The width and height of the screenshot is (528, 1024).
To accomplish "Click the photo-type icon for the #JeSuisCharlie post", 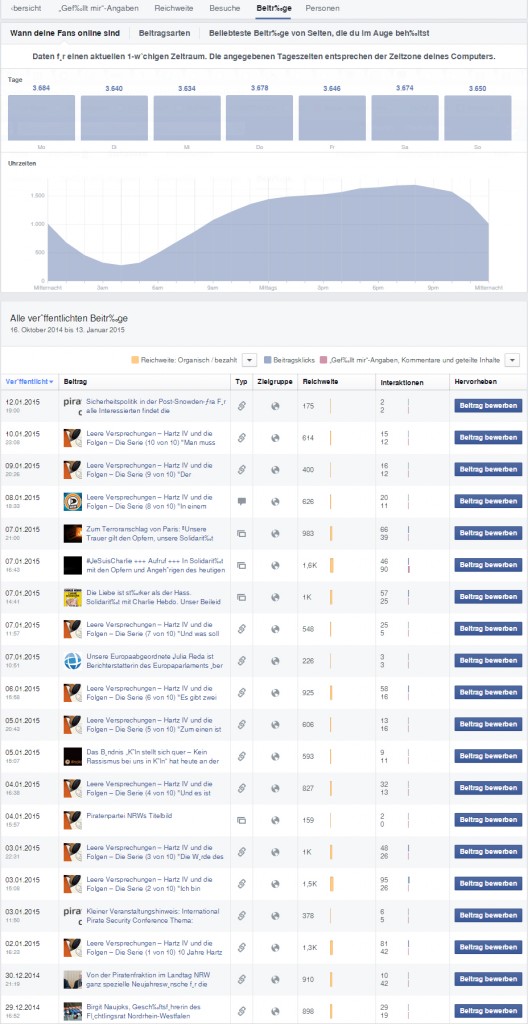I will [241, 566].
